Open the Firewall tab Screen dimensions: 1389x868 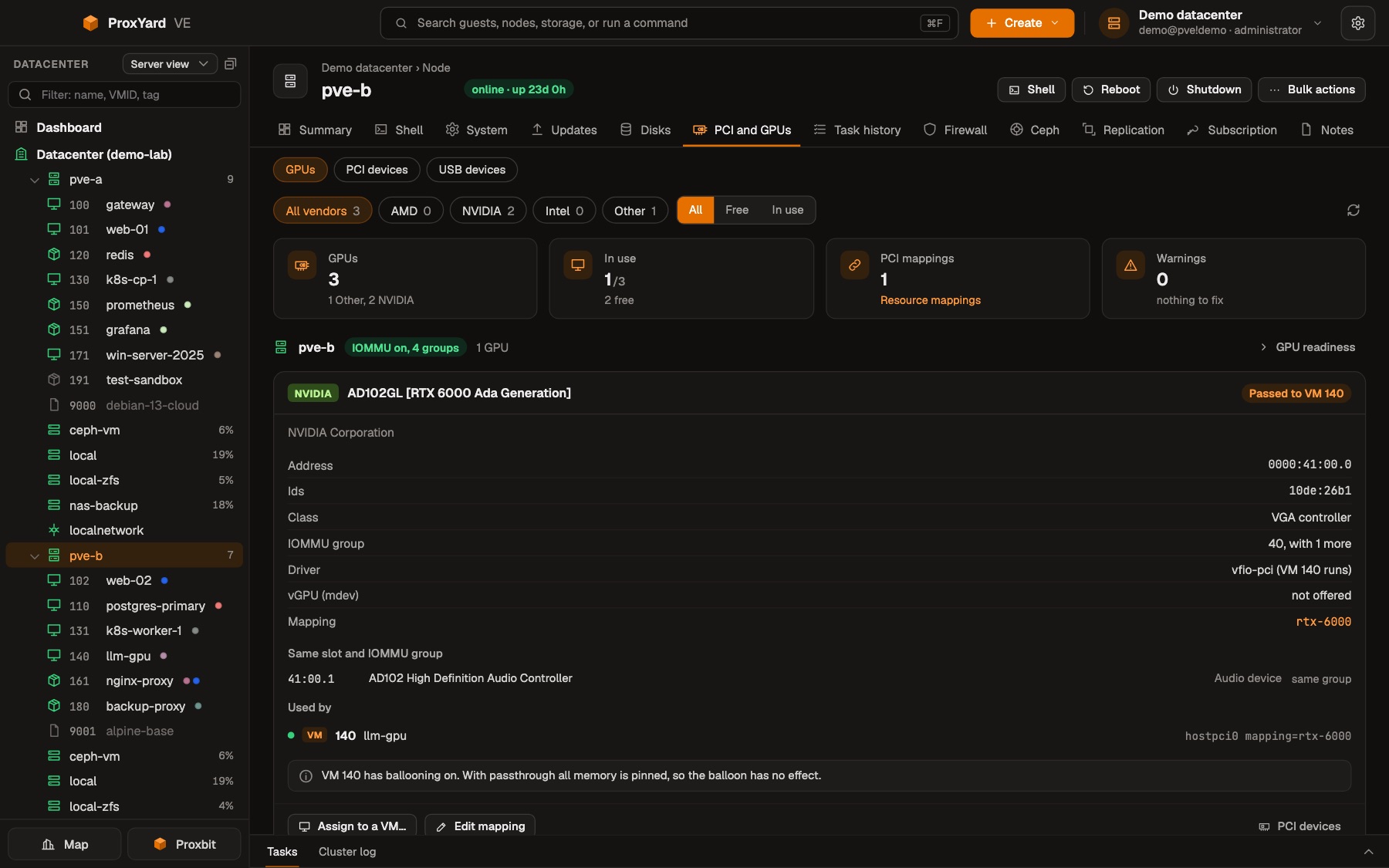955,130
